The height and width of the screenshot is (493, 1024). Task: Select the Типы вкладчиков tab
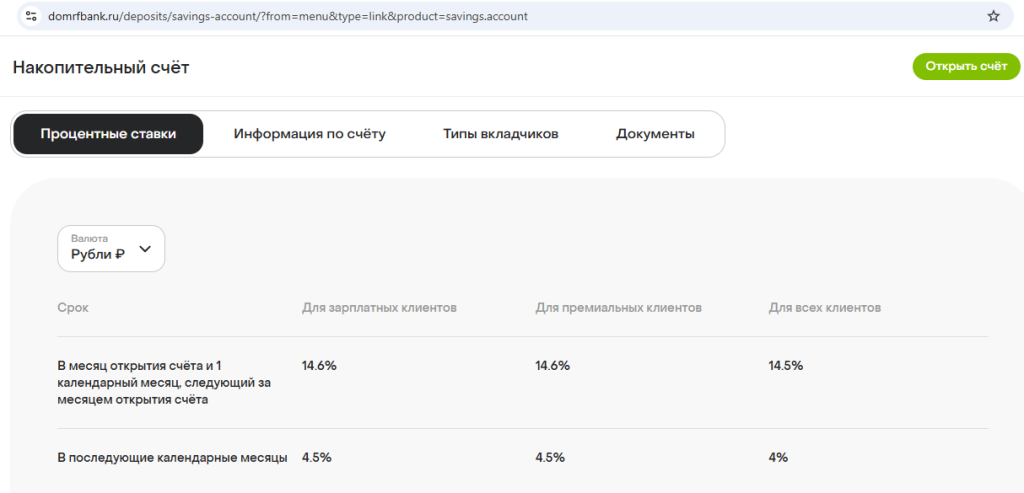point(500,134)
